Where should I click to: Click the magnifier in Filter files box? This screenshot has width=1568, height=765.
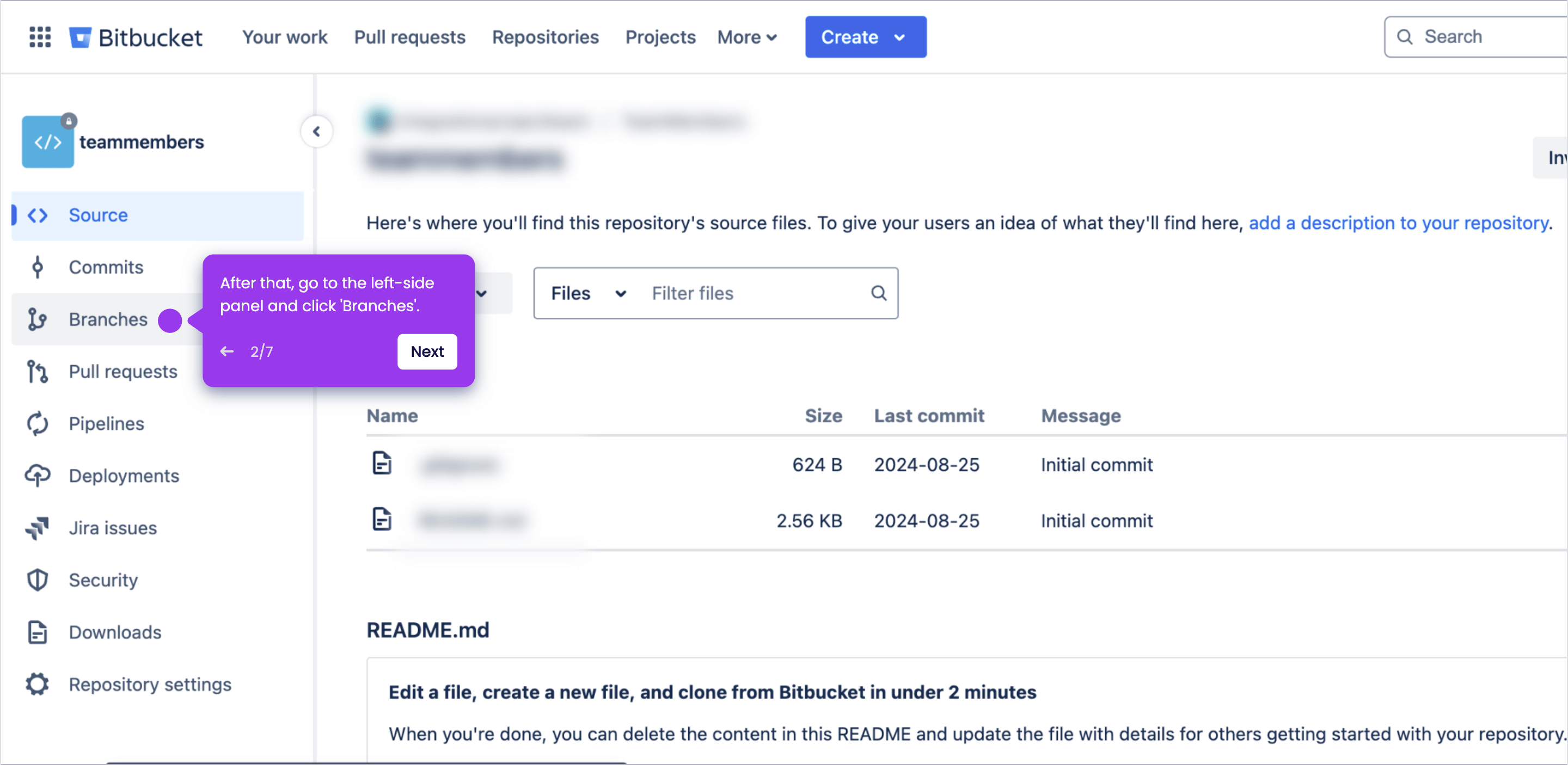pos(878,293)
